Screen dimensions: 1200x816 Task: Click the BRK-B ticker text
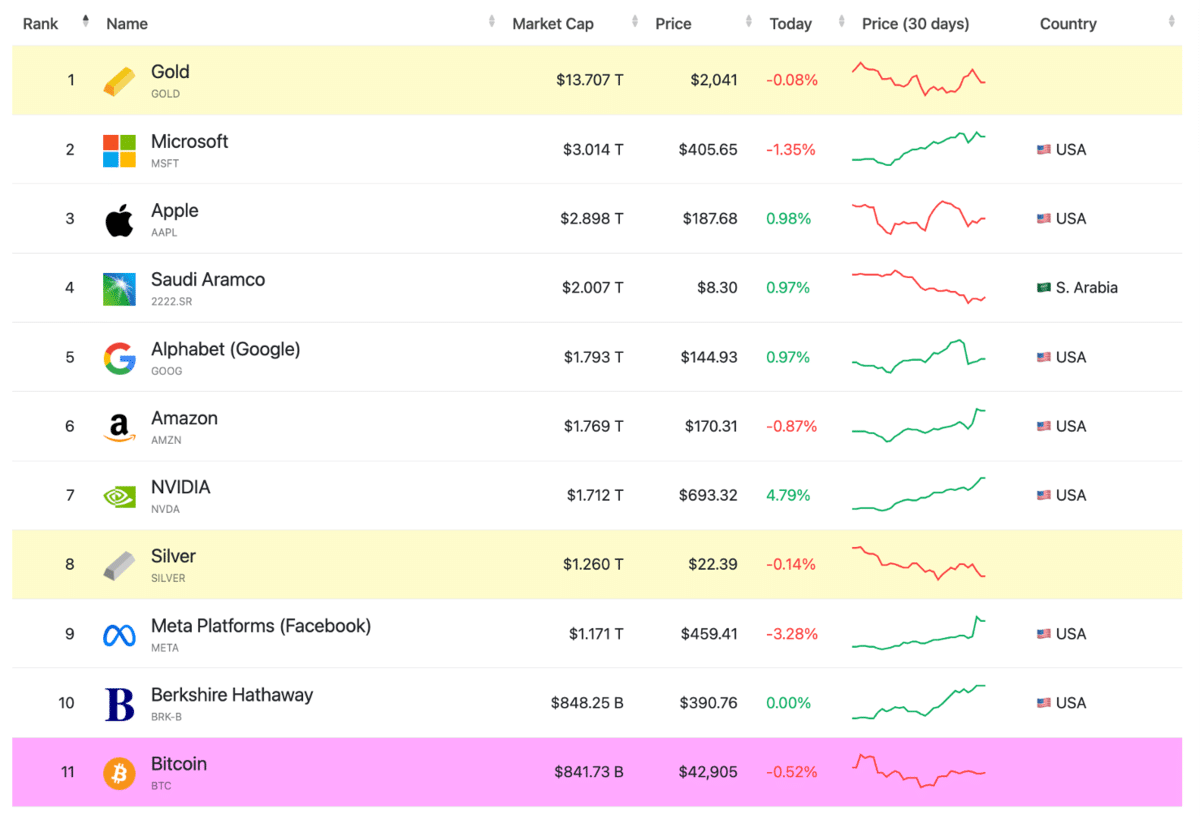click(x=166, y=717)
